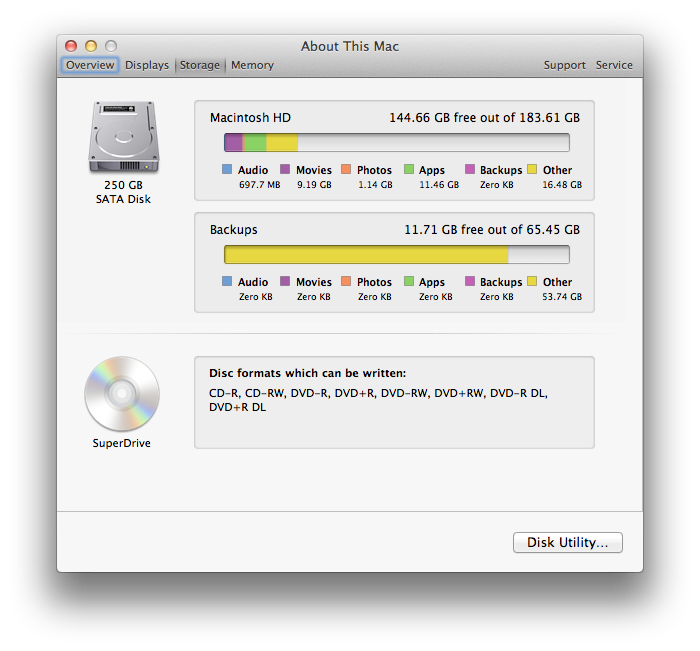Viewport: 700px width, 651px height.
Task: Click the 'Macintosh HD' volume name
Action: tap(250, 118)
